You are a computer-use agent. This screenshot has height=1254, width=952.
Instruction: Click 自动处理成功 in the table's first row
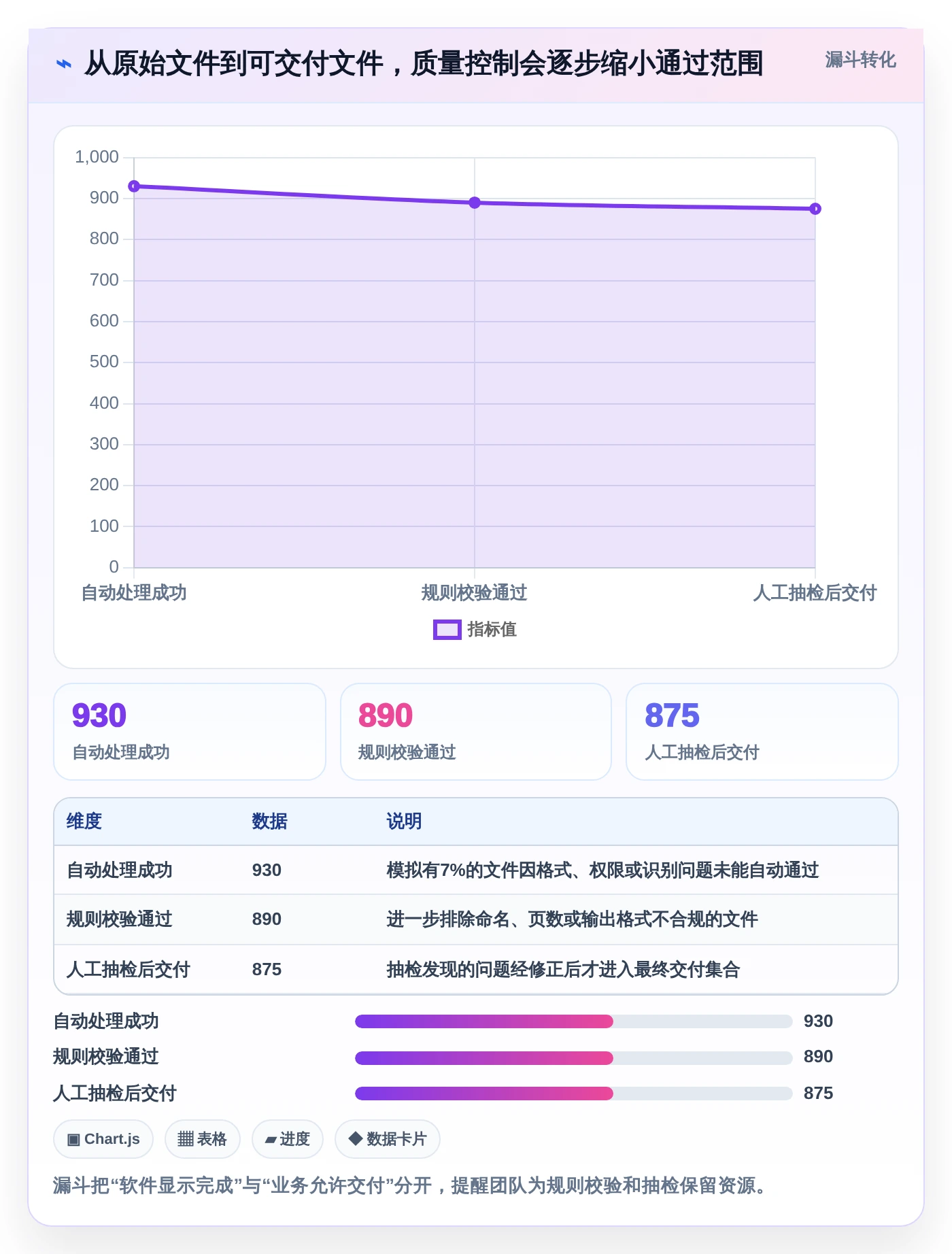[x=120, y=870]
